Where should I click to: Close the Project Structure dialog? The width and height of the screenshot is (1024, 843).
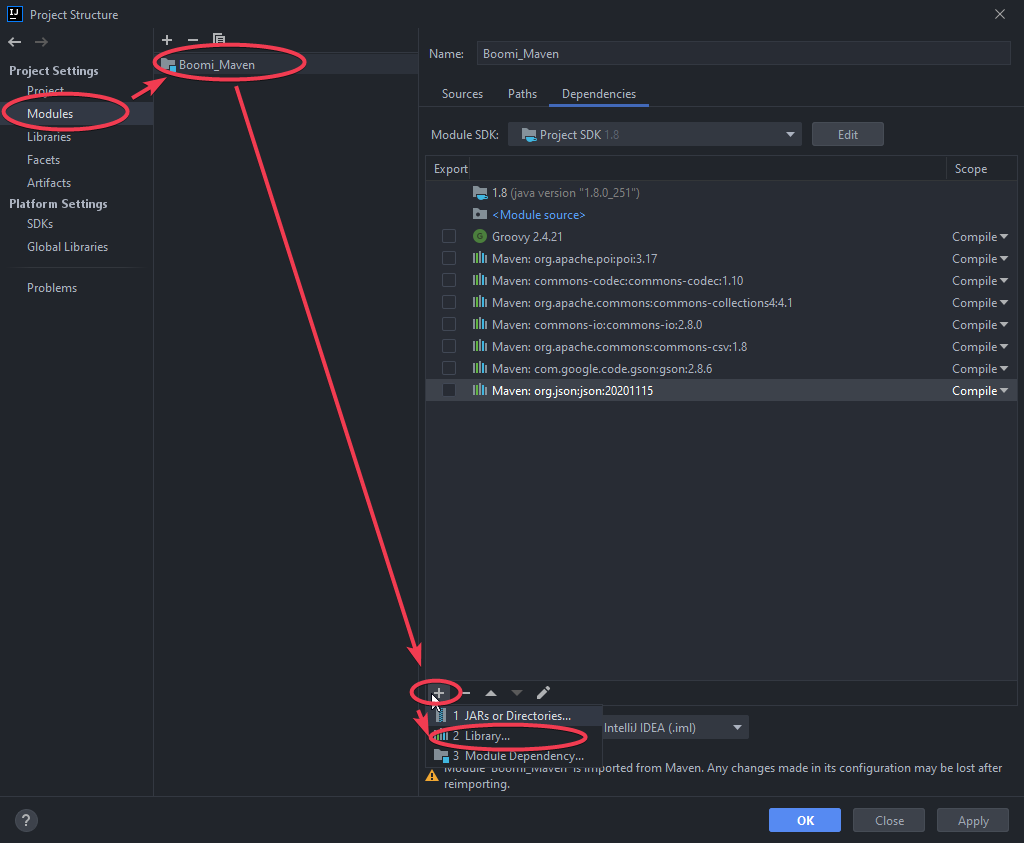click(1000, 14)
